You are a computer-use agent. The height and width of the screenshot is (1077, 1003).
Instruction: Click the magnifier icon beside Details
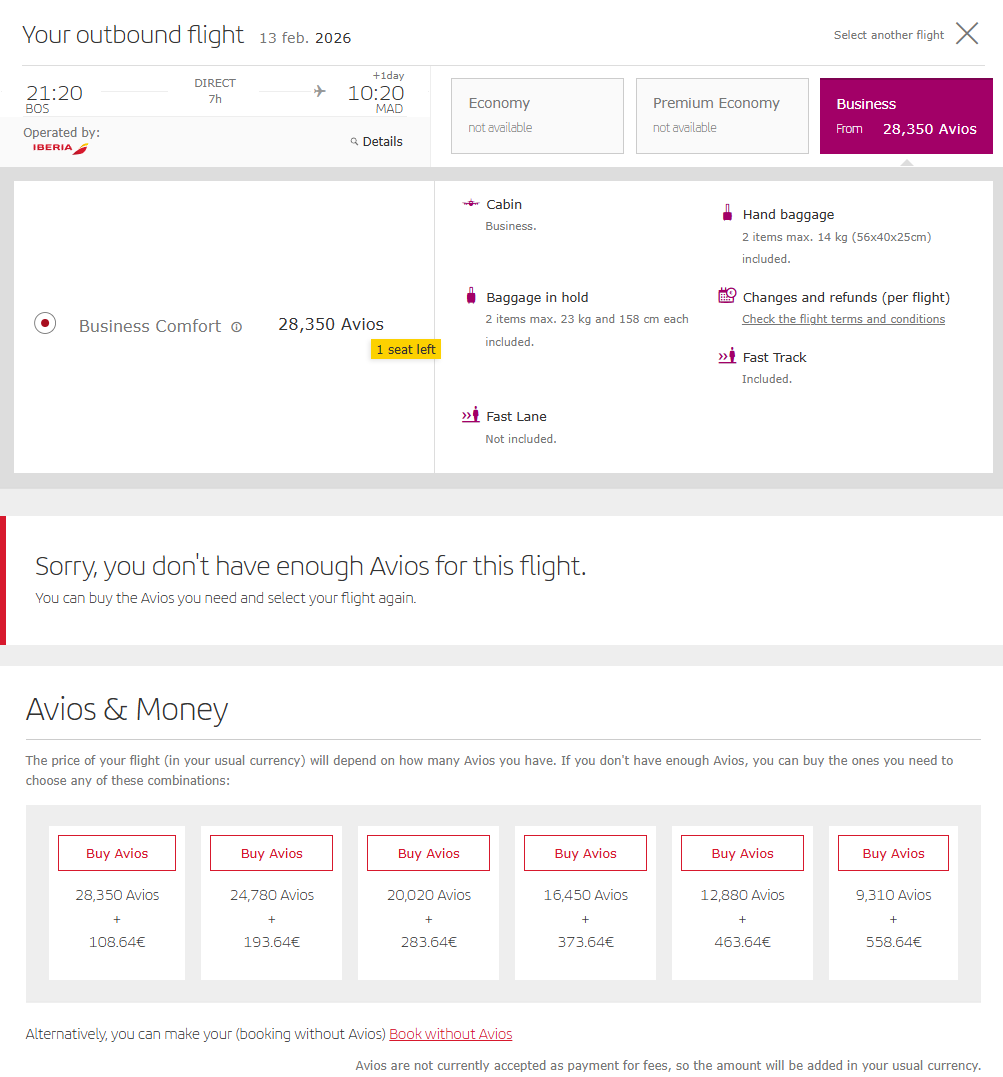pos(354,142)
